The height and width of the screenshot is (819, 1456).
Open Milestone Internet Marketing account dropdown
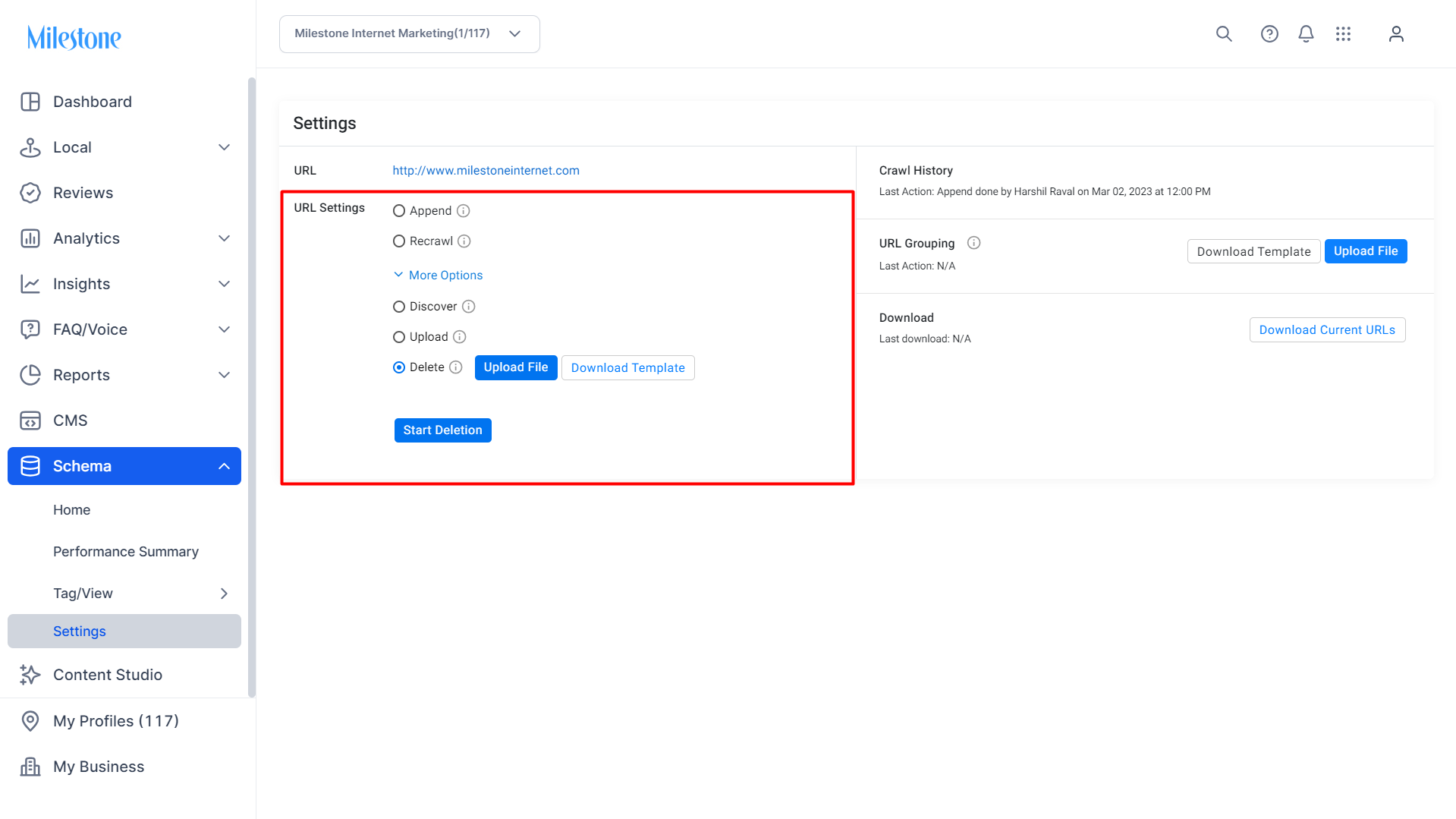[410, 34]
